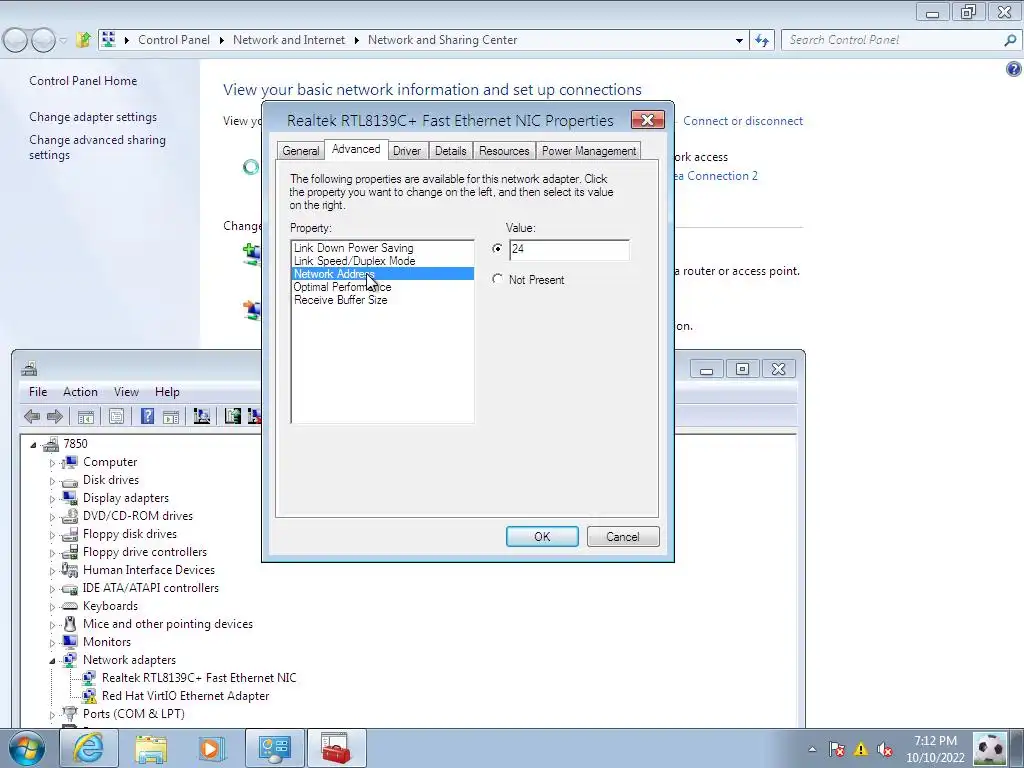This screenshot has height=768, width=1024.
Task: Click Scan for hardware changes toolbar icon
Action: tap(202, 416)
